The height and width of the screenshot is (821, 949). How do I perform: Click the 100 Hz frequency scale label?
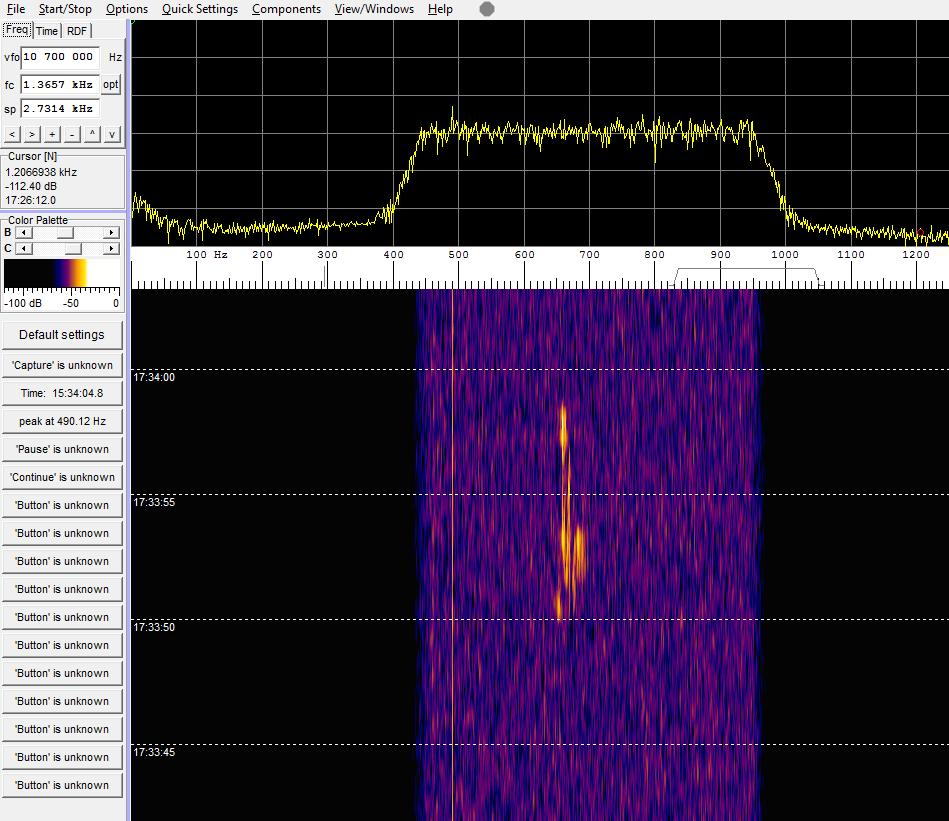(x=206, y=255)
